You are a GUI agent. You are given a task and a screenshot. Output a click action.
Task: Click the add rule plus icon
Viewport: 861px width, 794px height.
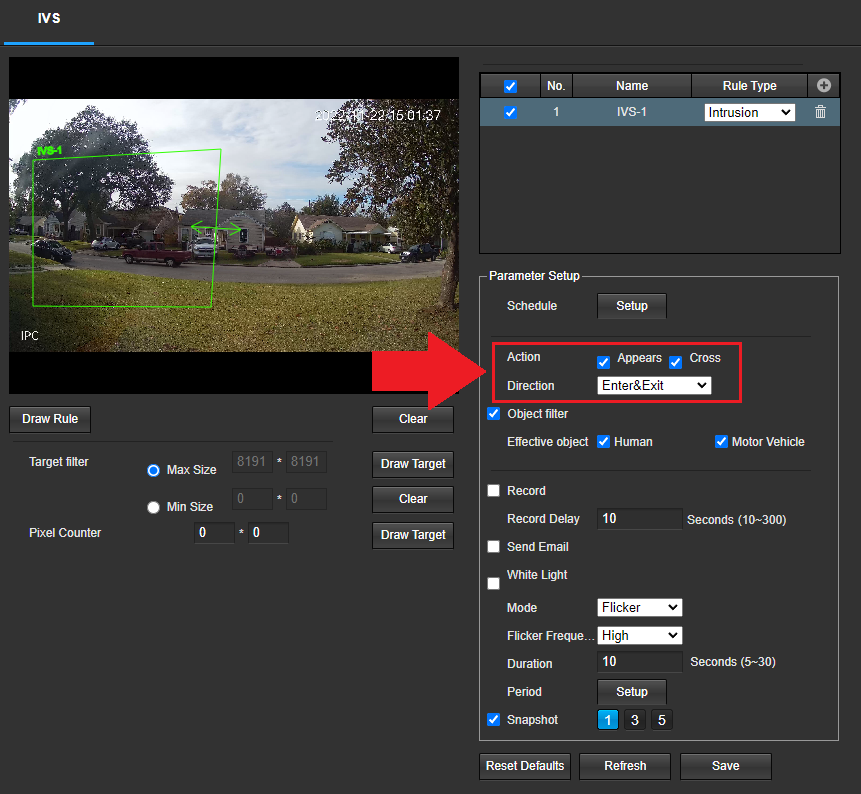(823, 86)
